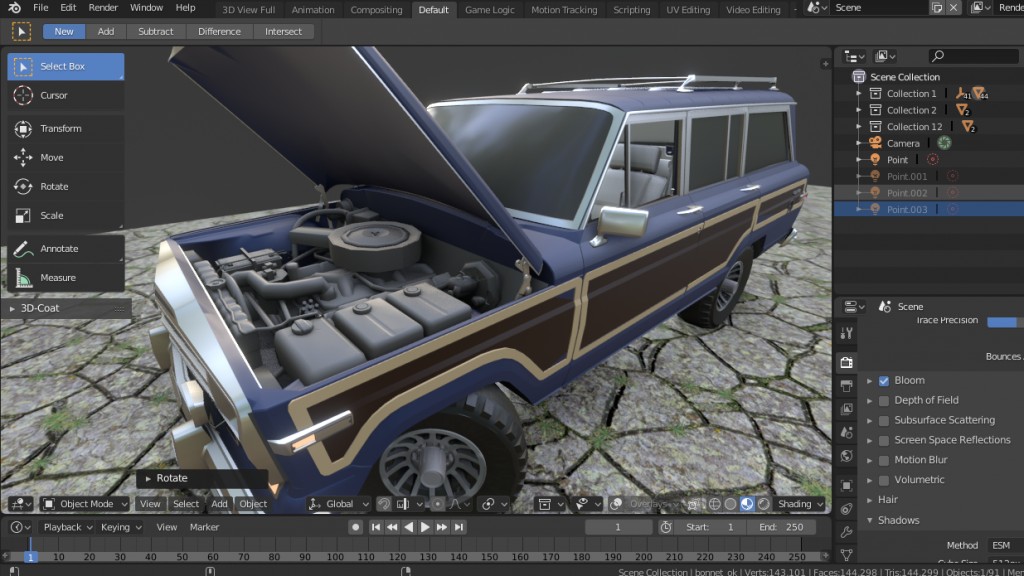Disable the Bloom checkbox
The image size is (1024, 576).
click(884, 380)
